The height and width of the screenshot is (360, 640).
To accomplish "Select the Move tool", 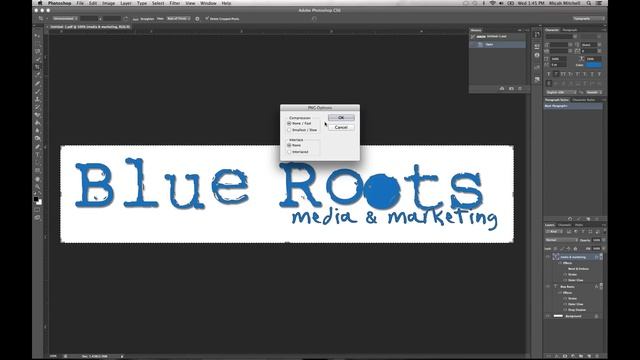I will click(x=38, y=36).
